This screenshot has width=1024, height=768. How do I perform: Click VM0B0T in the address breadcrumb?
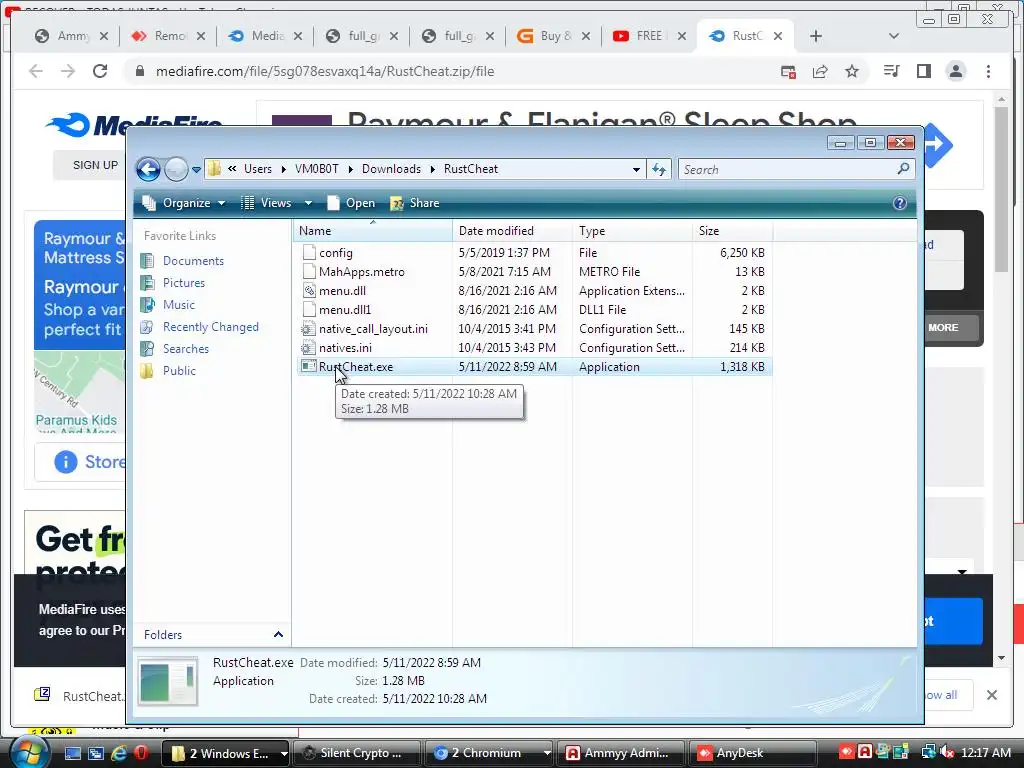tap(317, 169)
